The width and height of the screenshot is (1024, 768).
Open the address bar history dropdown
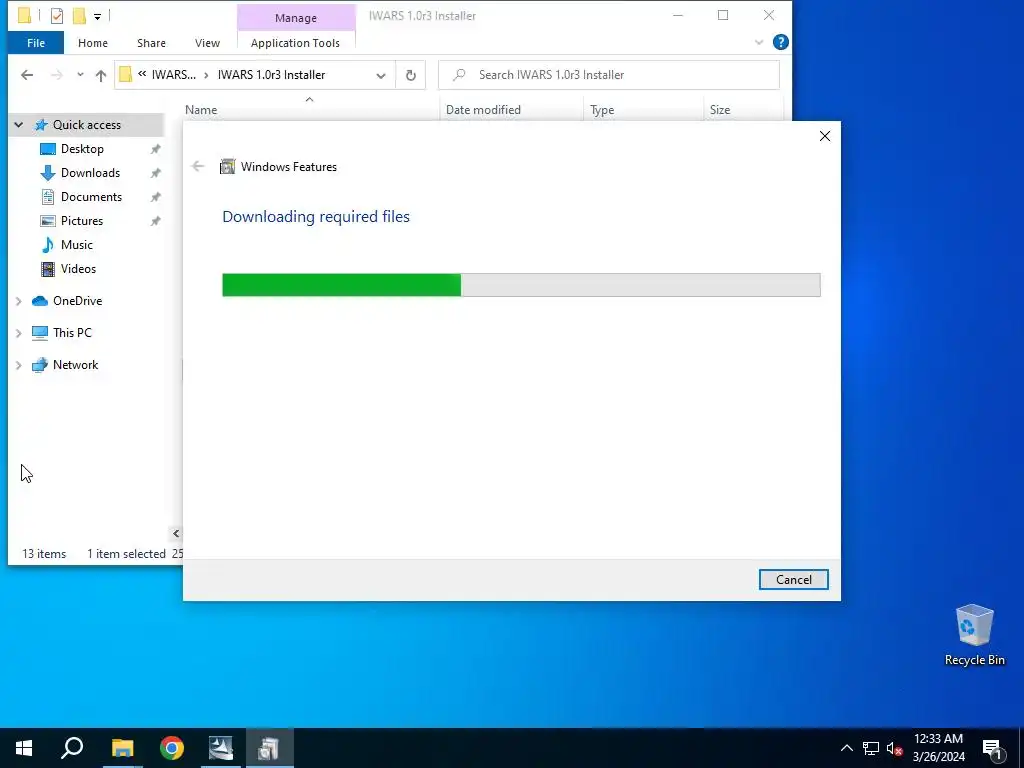click(381, 75)
